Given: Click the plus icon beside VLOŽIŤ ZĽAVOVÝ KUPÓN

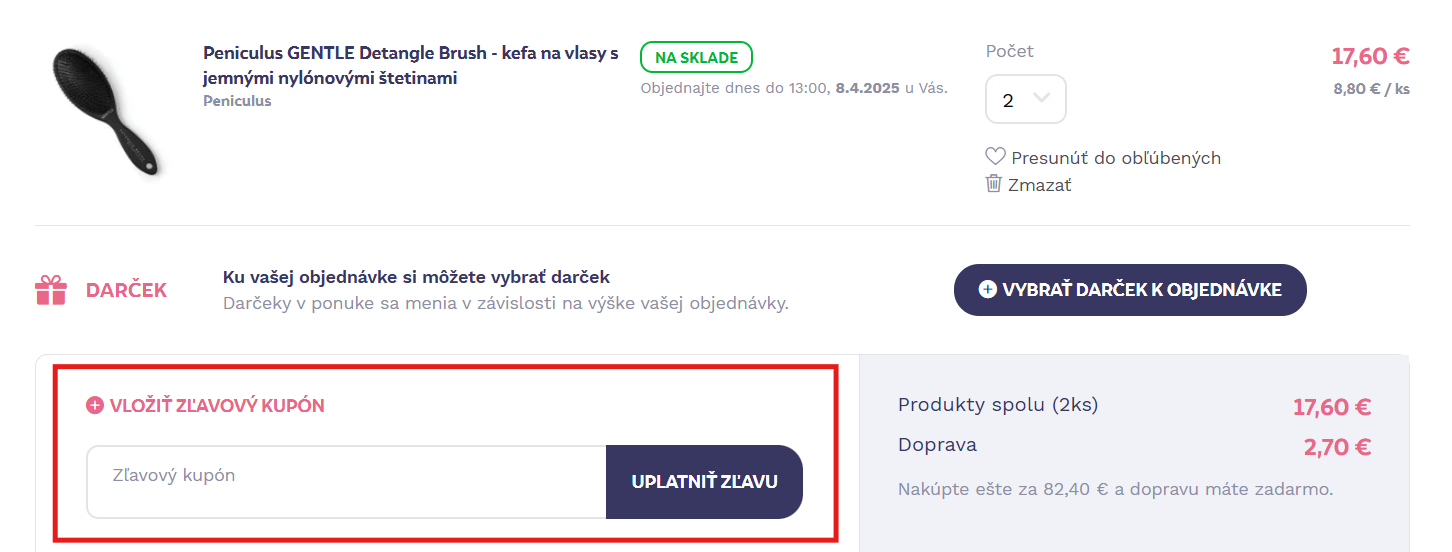Looking at the screenshot, I should coord(95,405).
